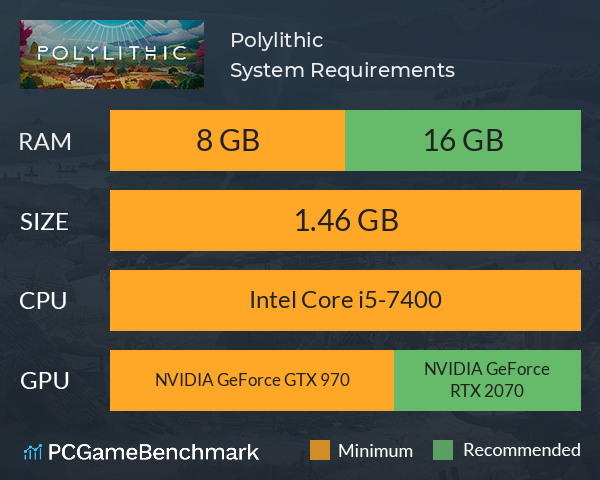This screenshot has height=480, width=600.
Task: Click the PCGameBenchmark bar chart icon
Action: tap(33, 452)
